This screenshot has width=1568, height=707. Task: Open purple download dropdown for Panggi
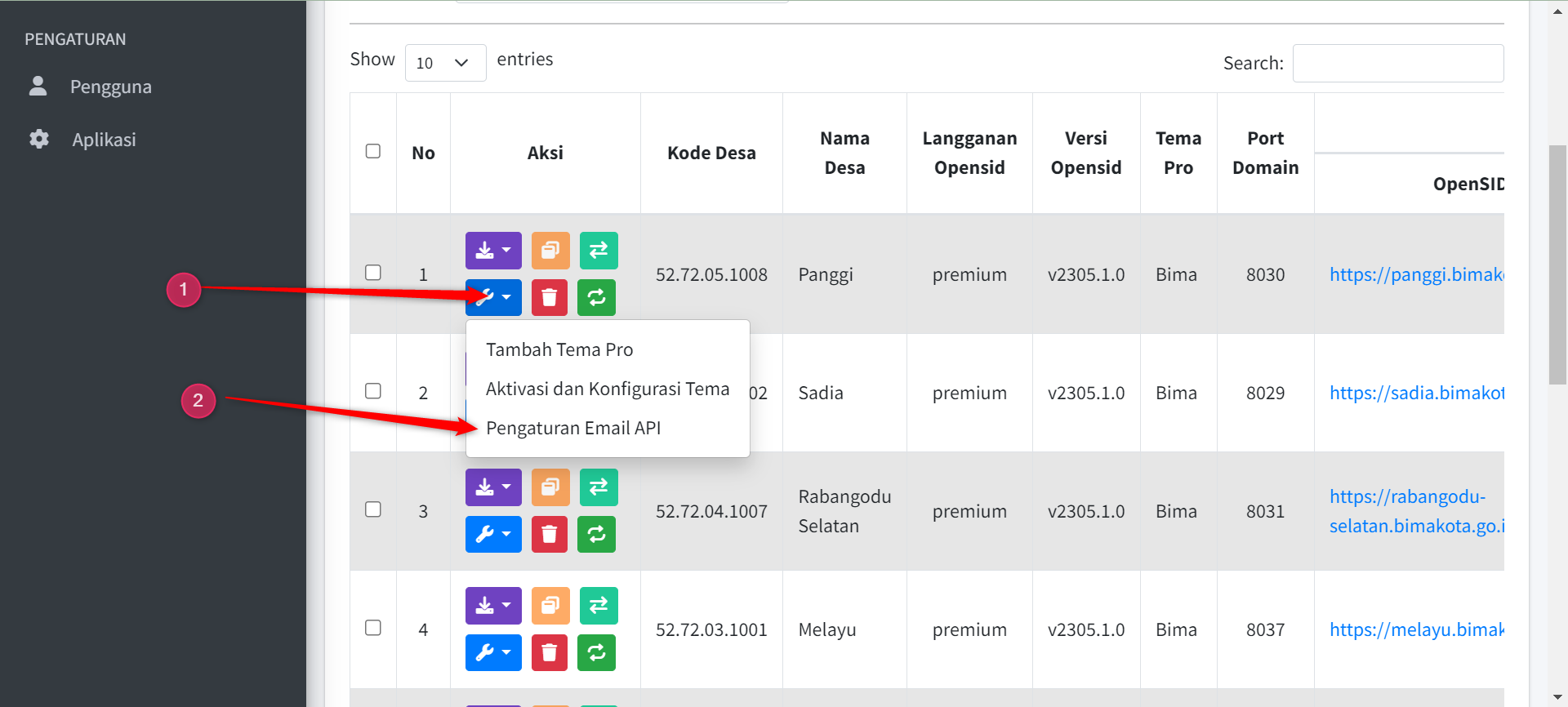point(493,251)
